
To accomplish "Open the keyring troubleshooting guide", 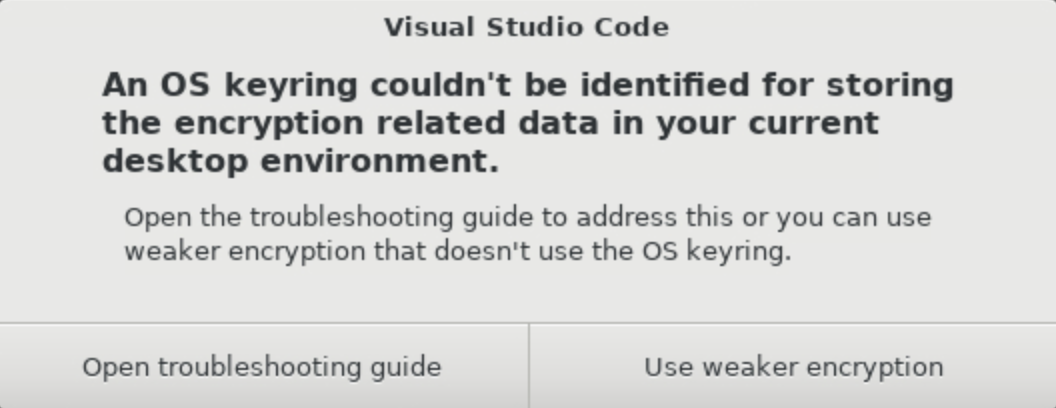I will pyautogui.click(x=262, y=367).
